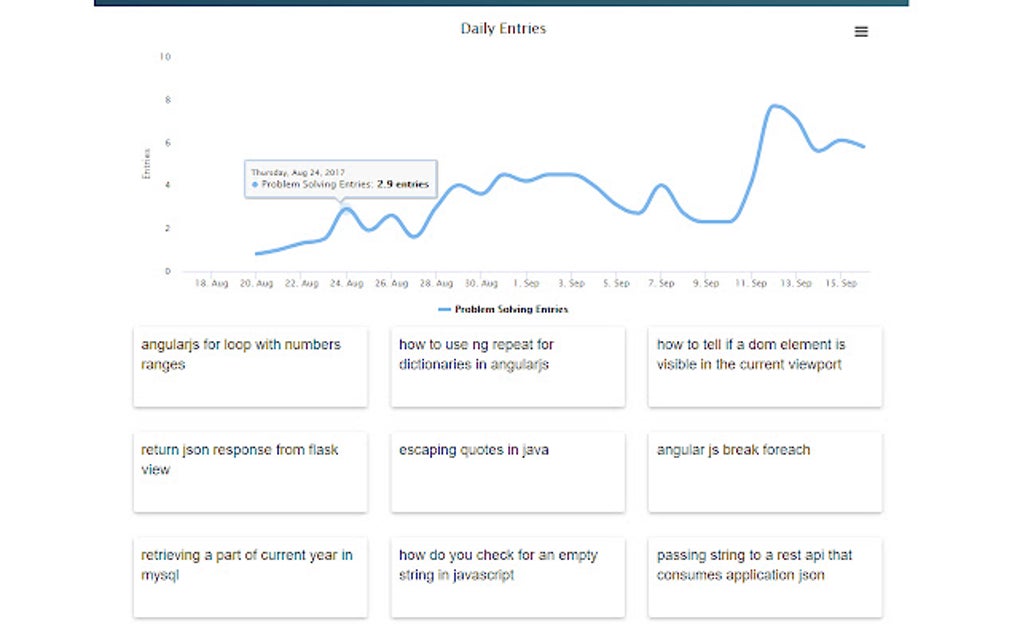Select the 18. Aug axis label

point(211,283)
